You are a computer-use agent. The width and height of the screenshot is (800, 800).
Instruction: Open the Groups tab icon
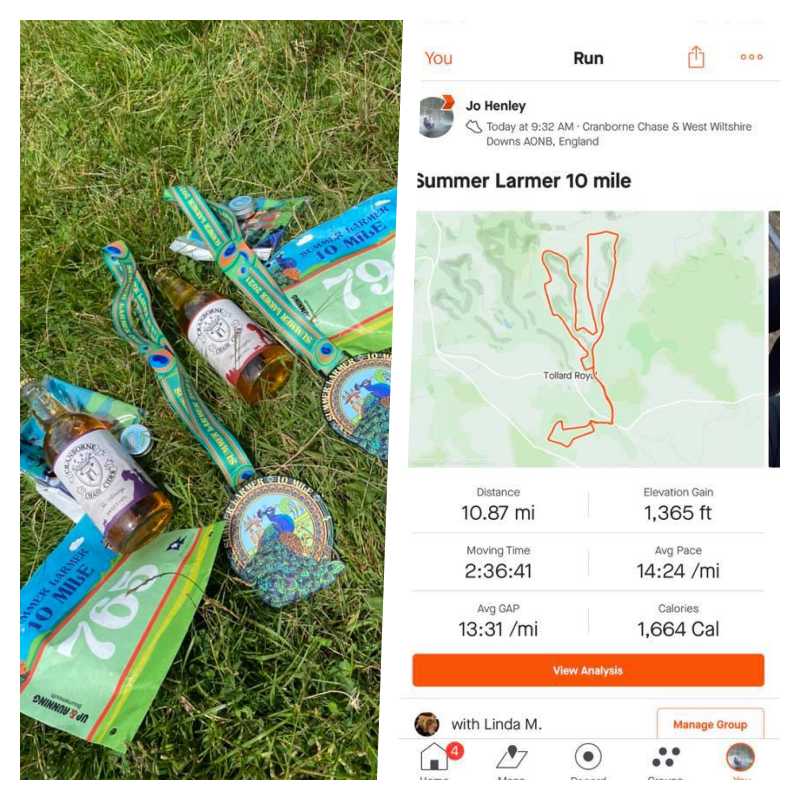pos(666,757)
